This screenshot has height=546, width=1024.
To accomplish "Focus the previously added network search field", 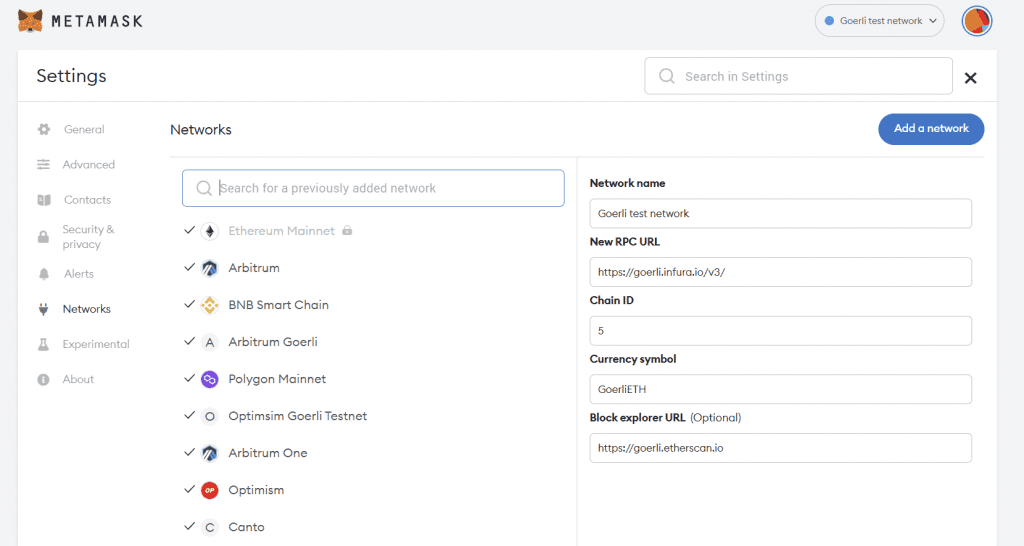I will [373, 188].
